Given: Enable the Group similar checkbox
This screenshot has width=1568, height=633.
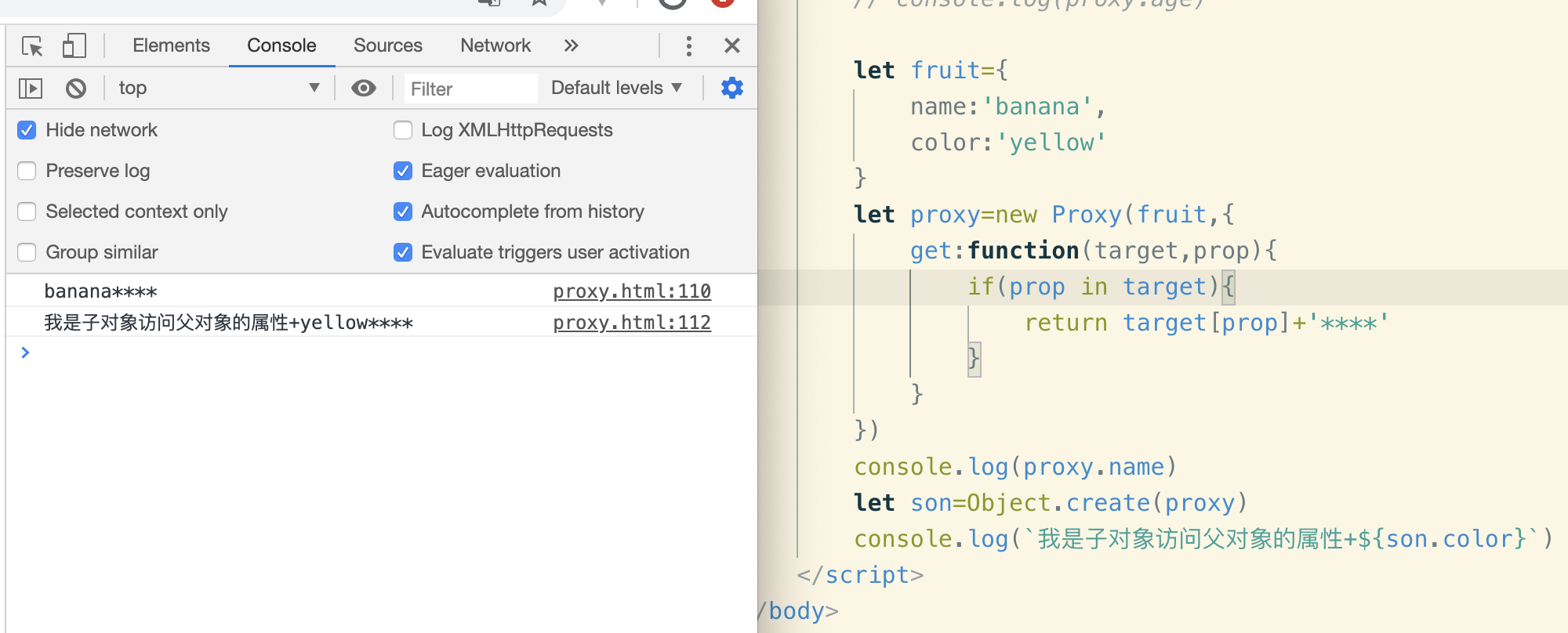Looking at the screenshot, I should (x=27, y=252).
